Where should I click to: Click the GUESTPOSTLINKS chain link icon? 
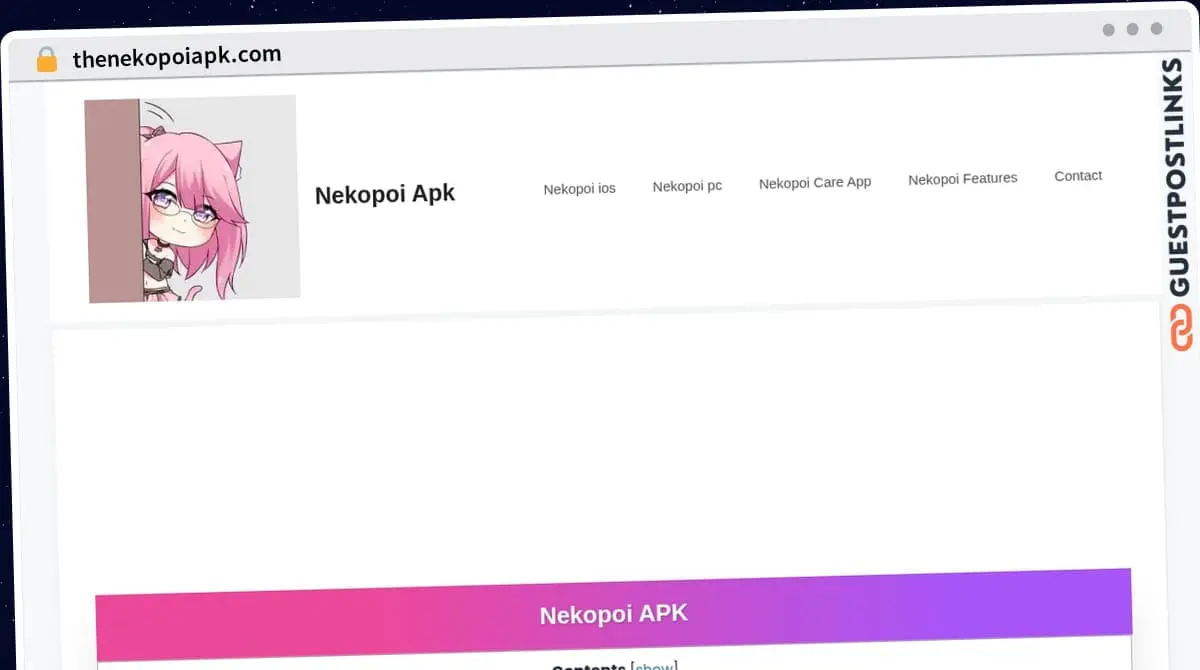[1183, 326]
